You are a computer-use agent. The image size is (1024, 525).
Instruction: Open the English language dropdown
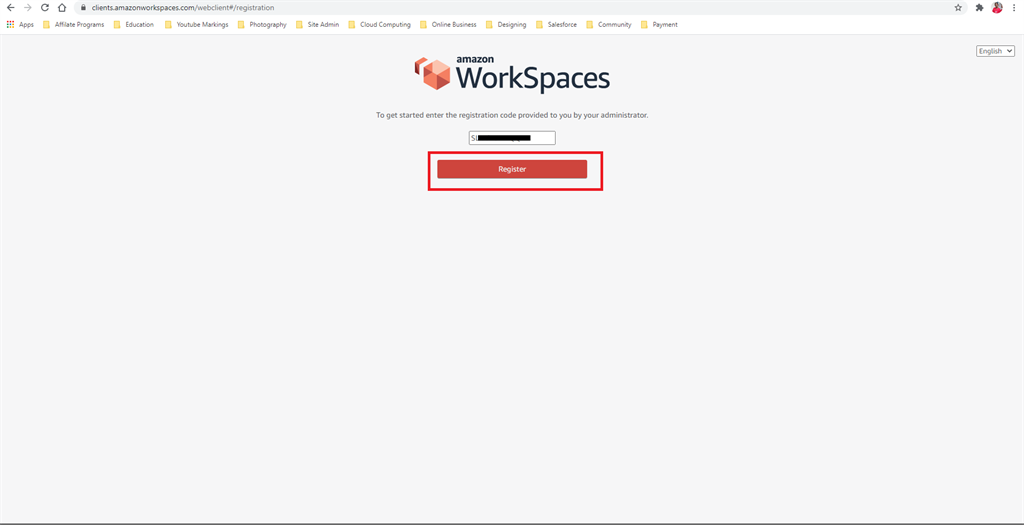[995, 51]
